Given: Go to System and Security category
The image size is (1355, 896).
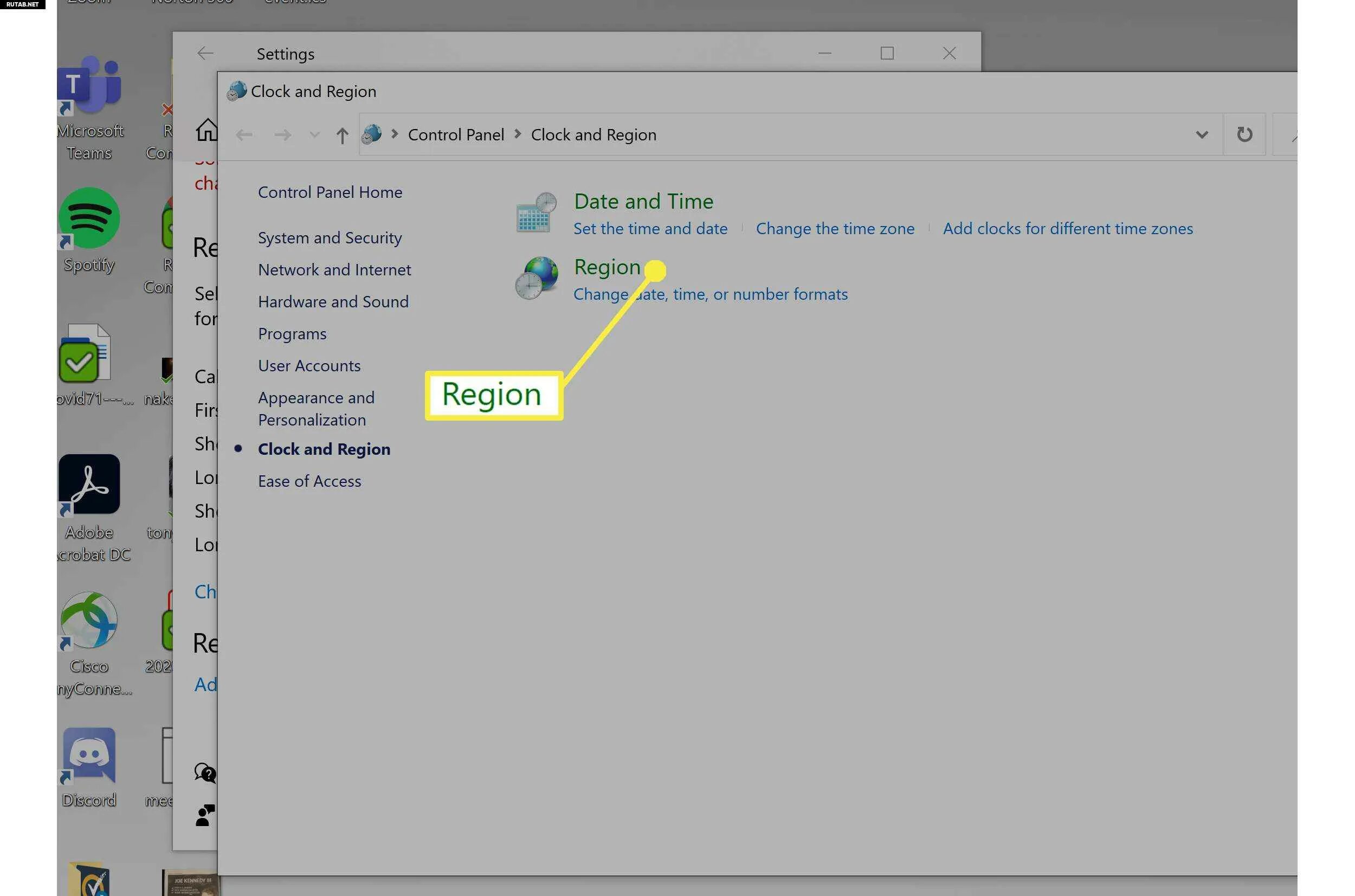Looking at the screenshot, I should point(330,238).
